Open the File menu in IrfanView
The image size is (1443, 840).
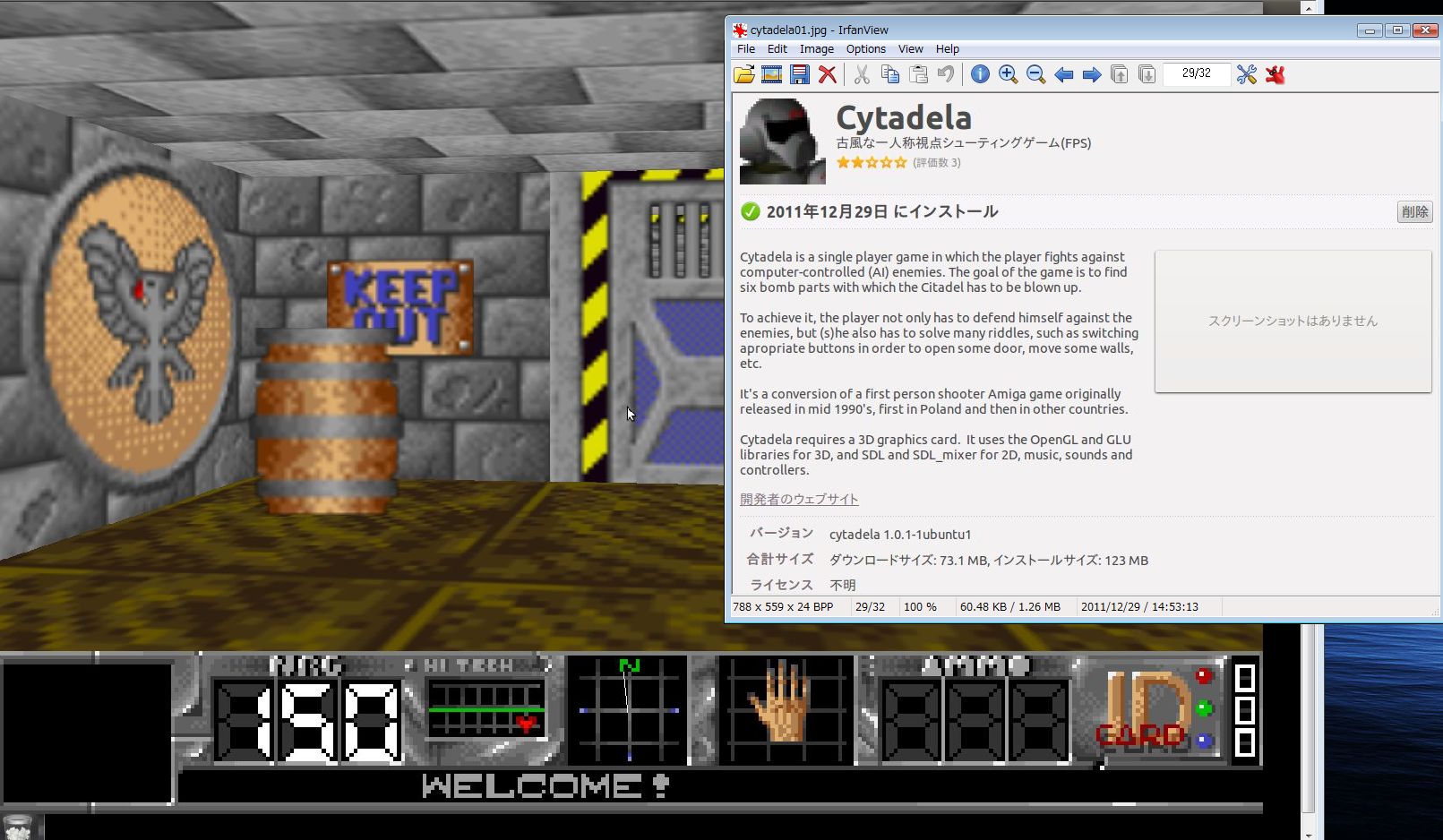click(x=746, y=49)
